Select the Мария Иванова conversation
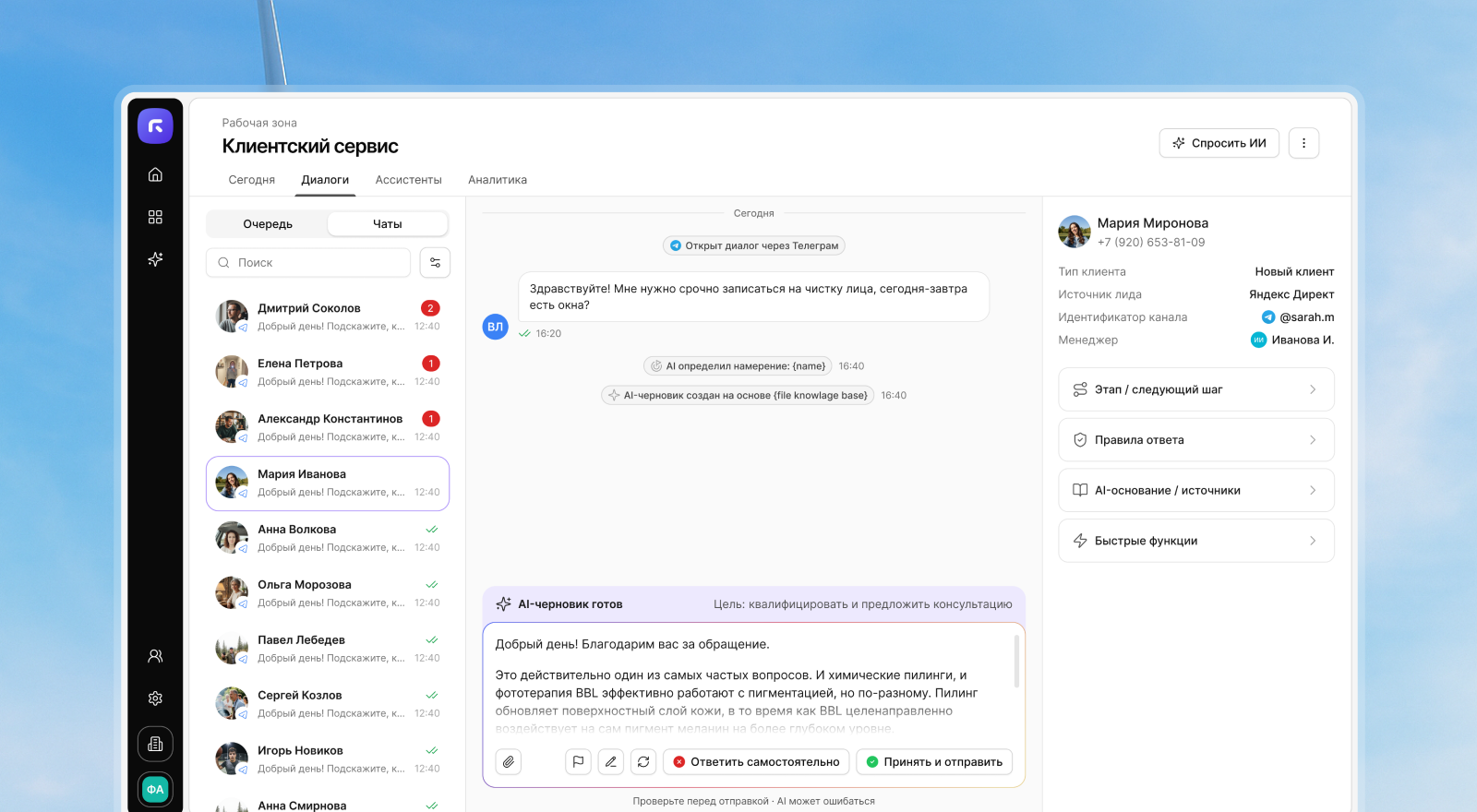Viewport: 1477px width, 812px height. (328, 484)
